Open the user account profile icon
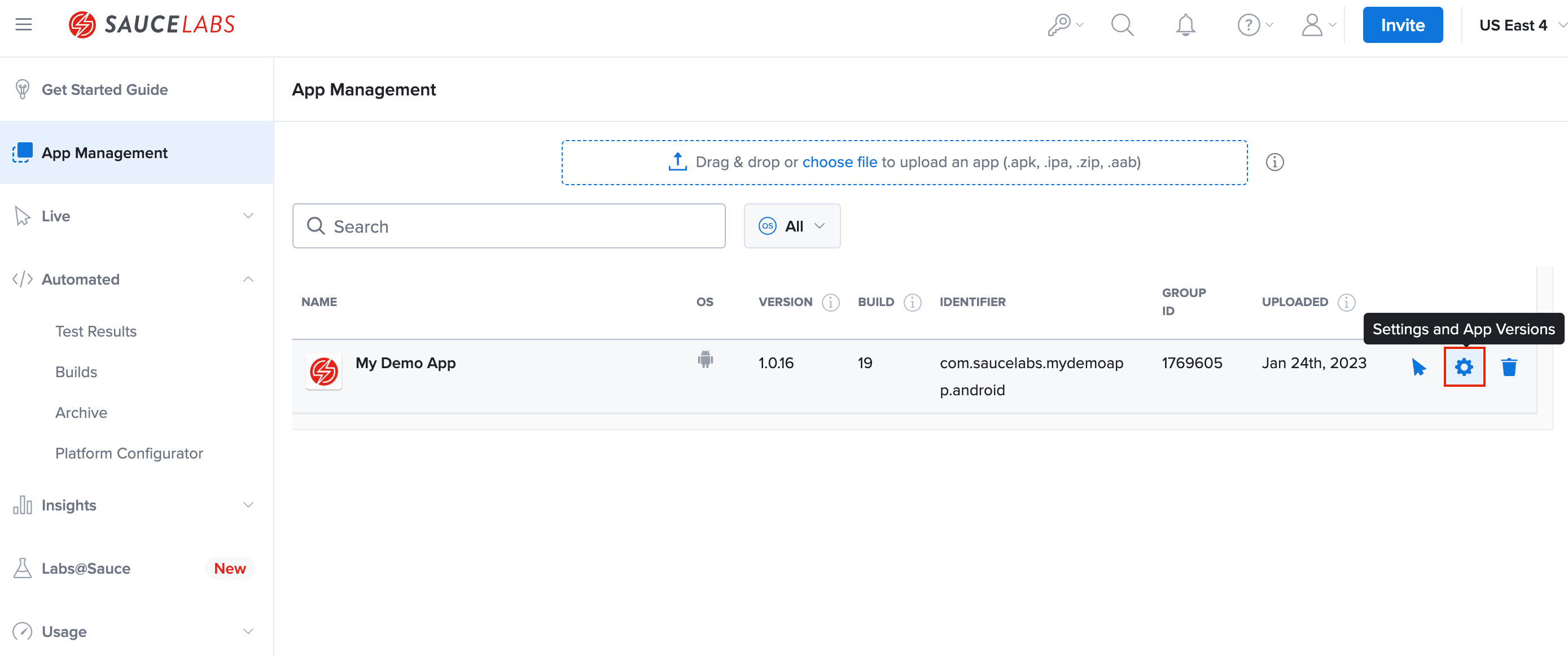The image size is (1568, 655). tap(1312, 25)
